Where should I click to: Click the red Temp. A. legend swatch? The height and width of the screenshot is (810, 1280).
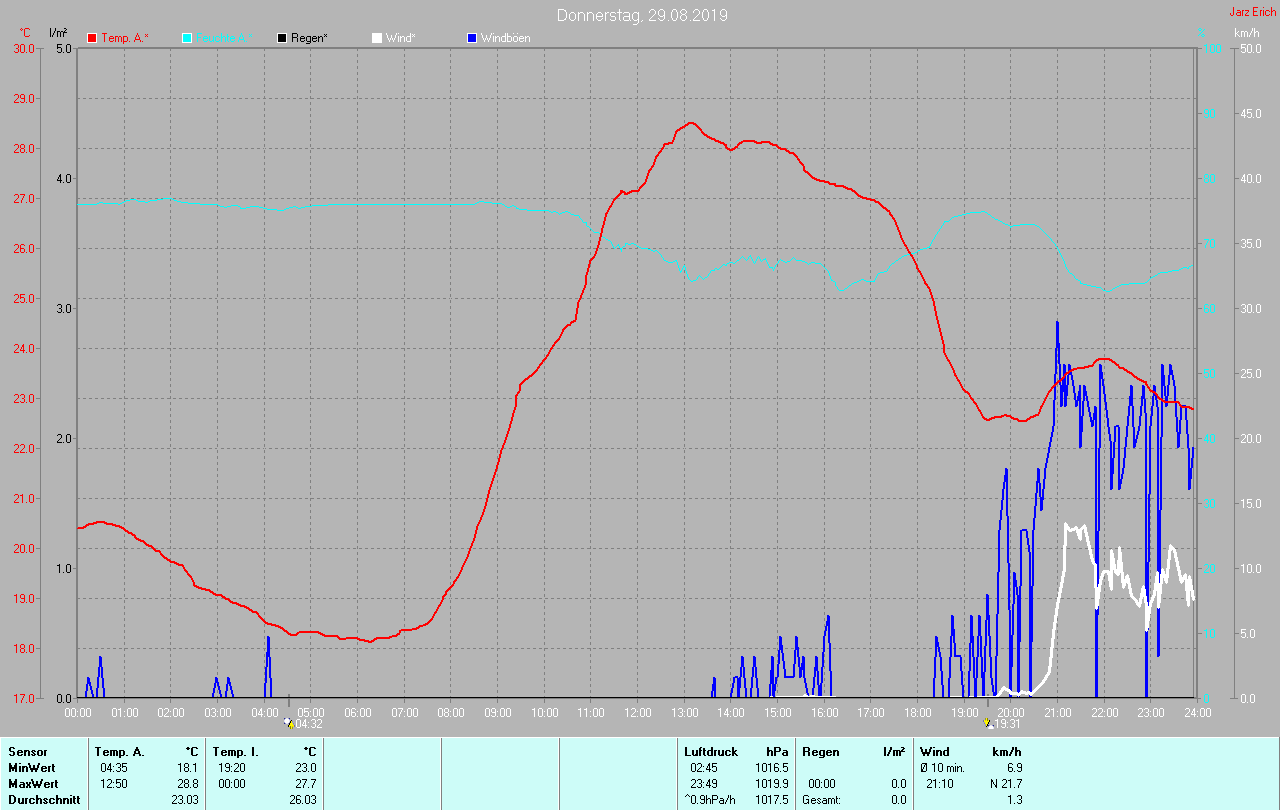tap(93, 38)
